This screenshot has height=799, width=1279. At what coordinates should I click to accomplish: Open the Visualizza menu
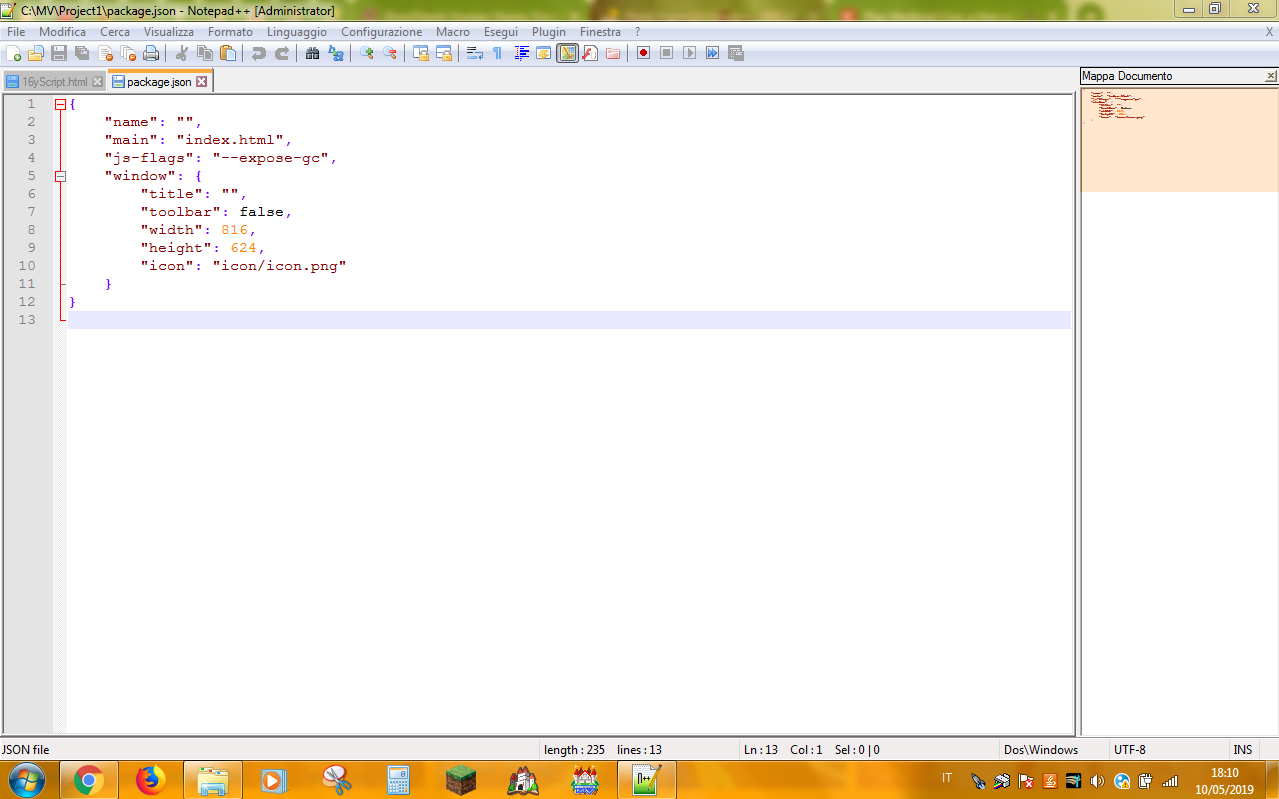[169, 32]
